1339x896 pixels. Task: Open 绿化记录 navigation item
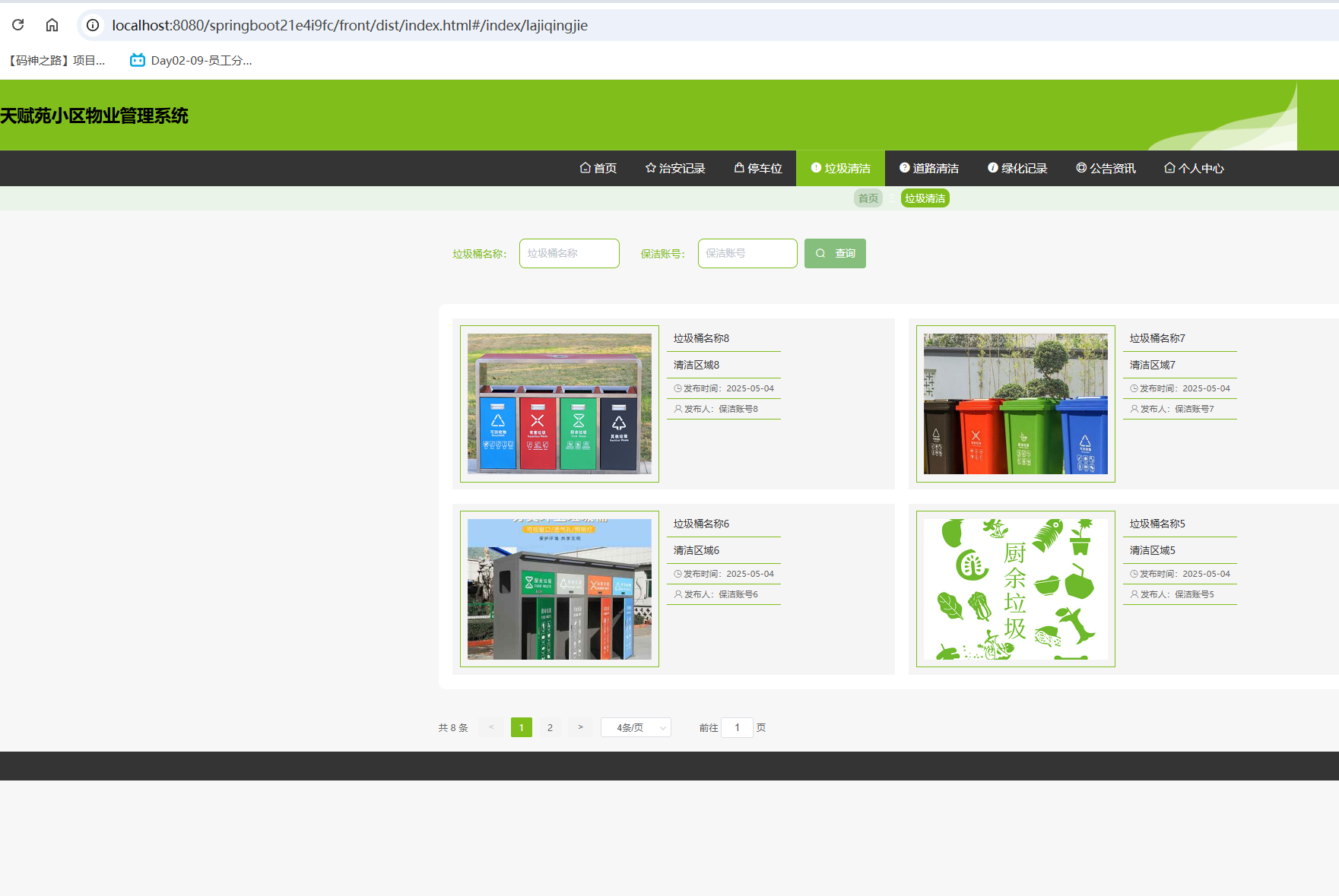pyautogui.click(x=1017, y=168)
